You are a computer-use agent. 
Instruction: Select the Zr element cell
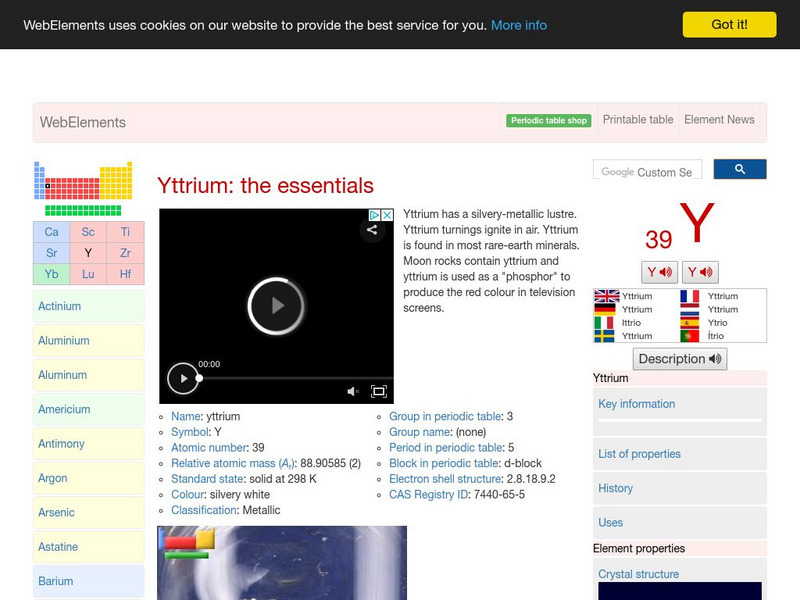(126, 253)
